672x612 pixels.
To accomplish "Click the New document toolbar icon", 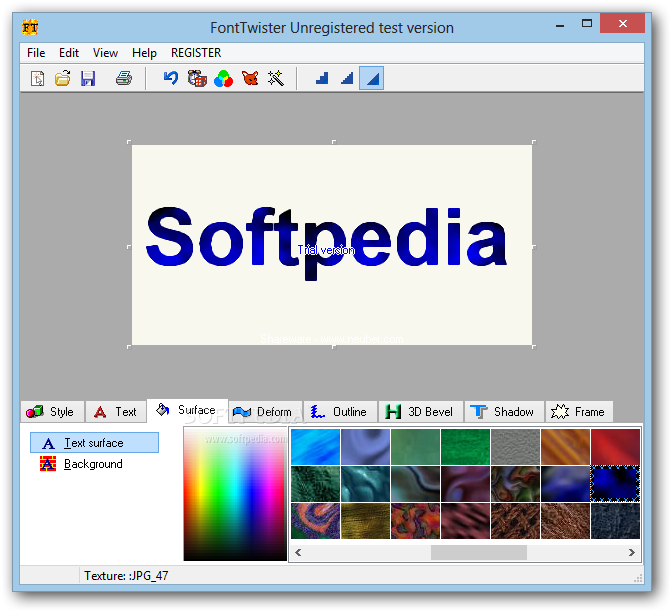I will pos(38,78).
